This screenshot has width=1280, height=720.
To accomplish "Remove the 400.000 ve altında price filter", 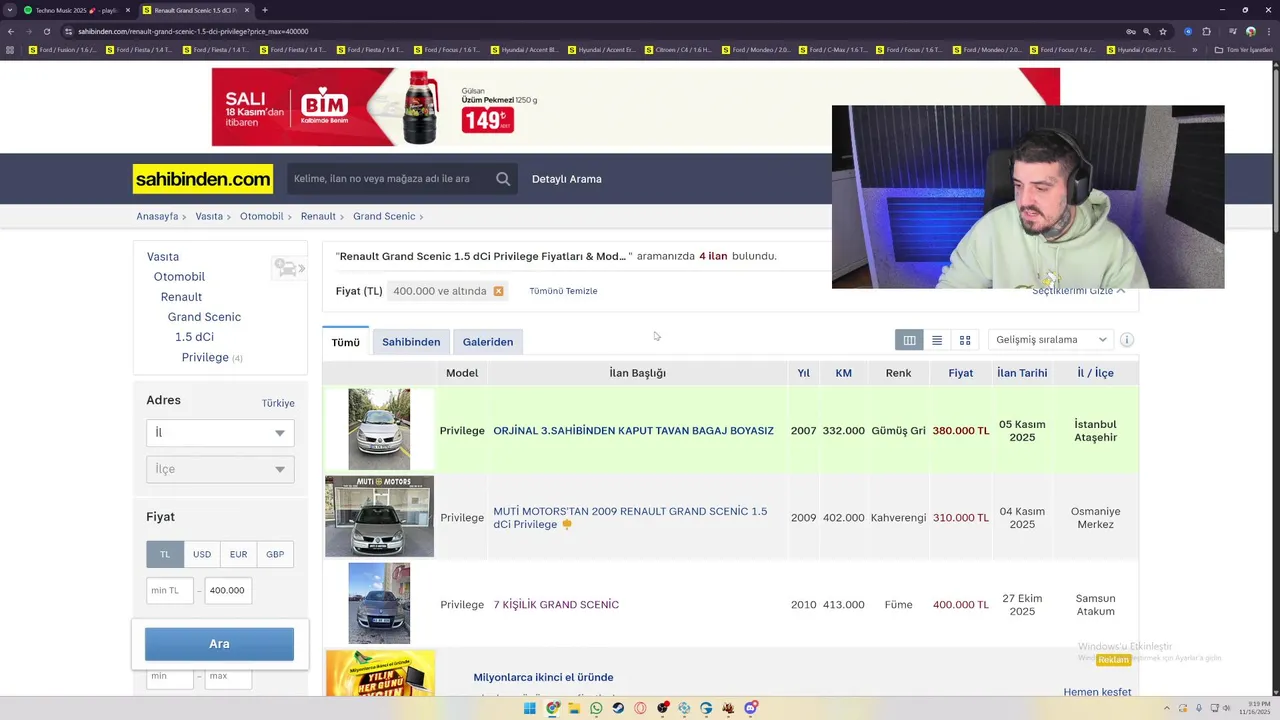I will point(498,291).
